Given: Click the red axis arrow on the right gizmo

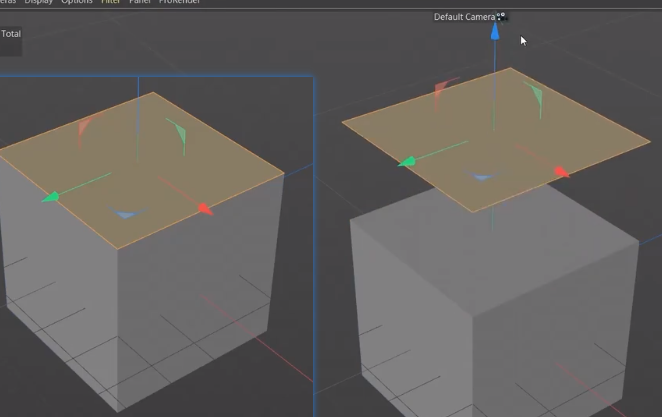Looking at the screenshot, I should click(562, 172).
